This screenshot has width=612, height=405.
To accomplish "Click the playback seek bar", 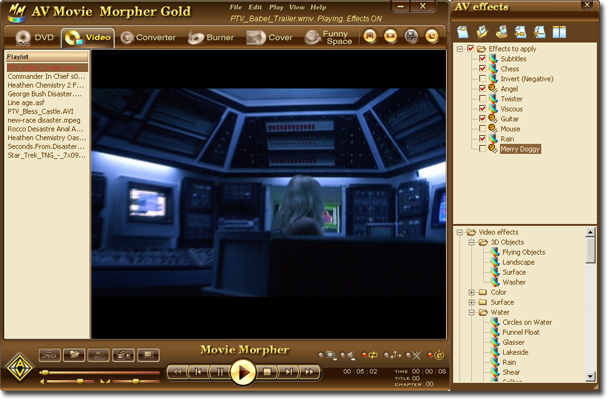I will tap(100, 373).
